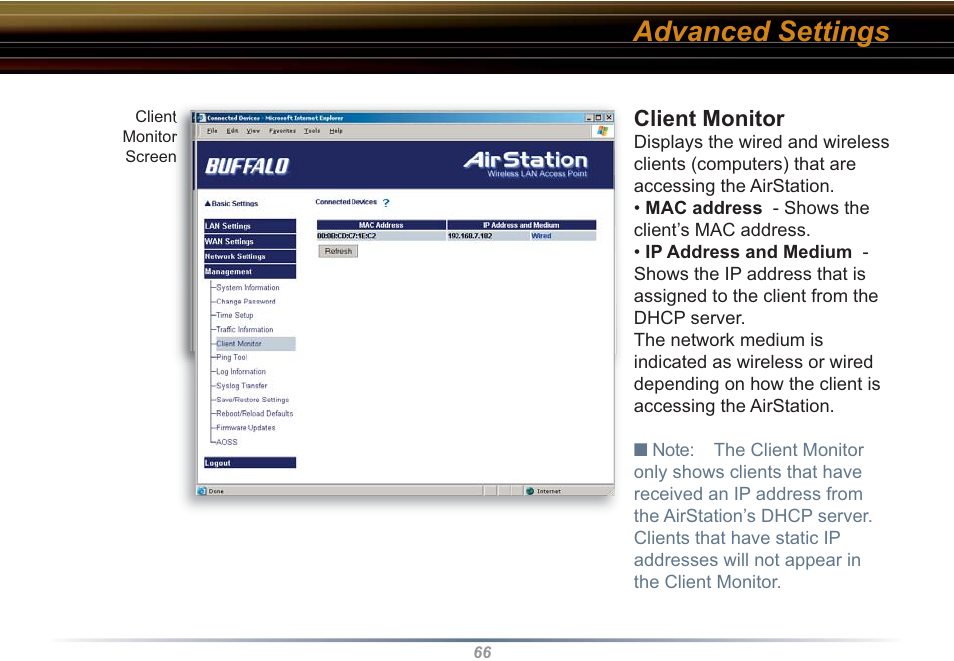
Task: Click the BUFFALO logo
Action: [x=247, y=166]
